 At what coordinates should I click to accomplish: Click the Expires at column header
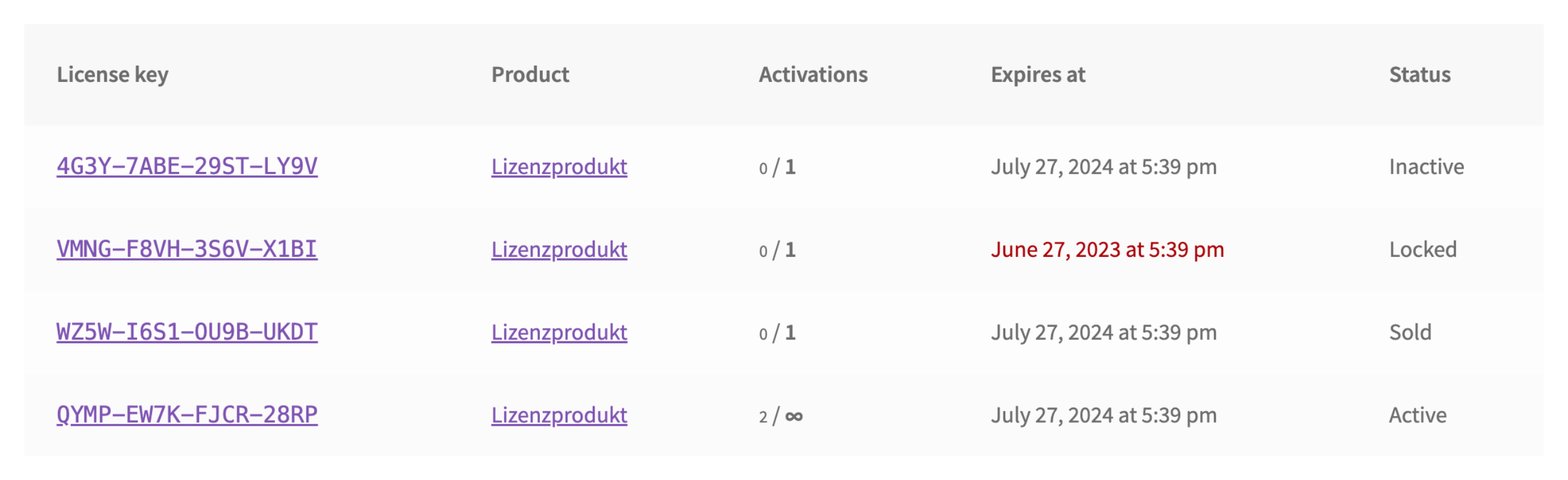click(x=1038, y=74)
